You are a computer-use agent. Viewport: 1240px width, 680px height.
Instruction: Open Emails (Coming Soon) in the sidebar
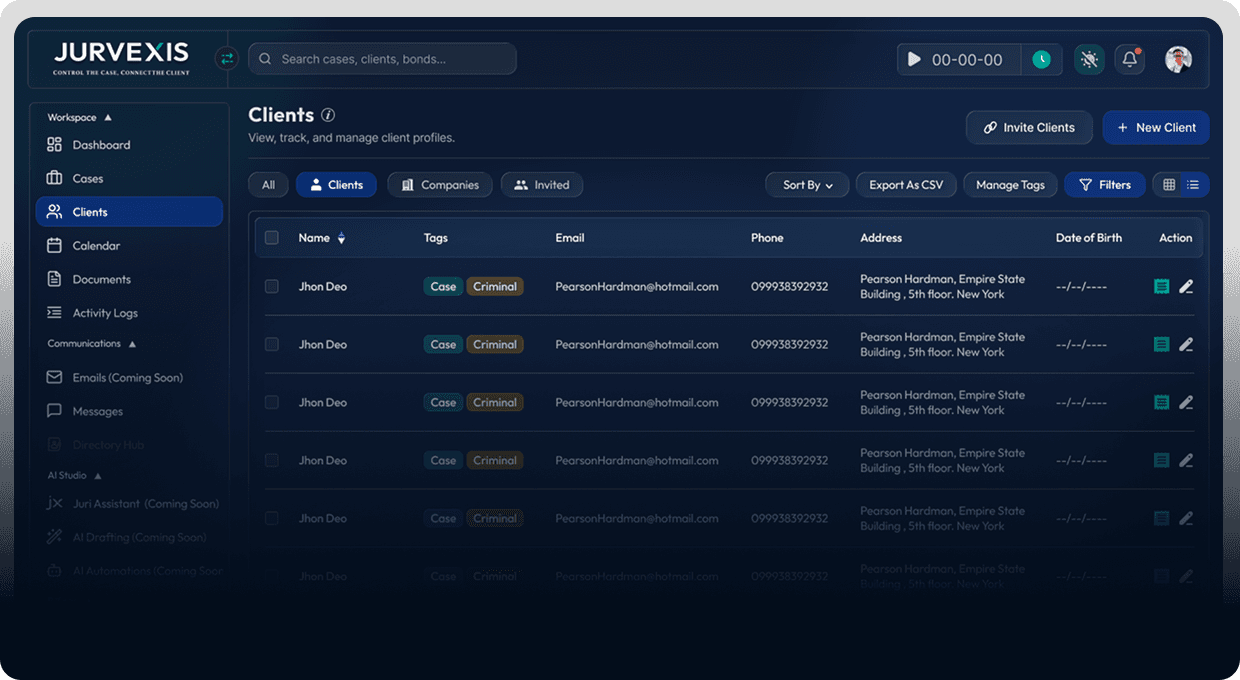(x=129, y=378)
